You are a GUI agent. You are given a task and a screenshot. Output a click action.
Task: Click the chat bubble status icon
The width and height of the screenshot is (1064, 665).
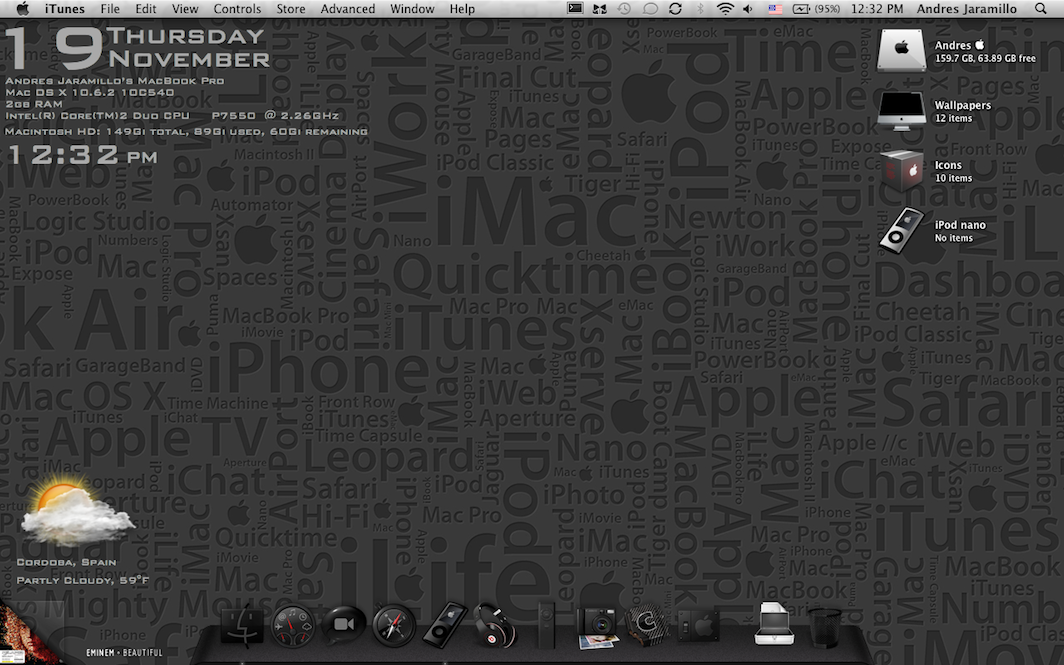click(650, 9)
